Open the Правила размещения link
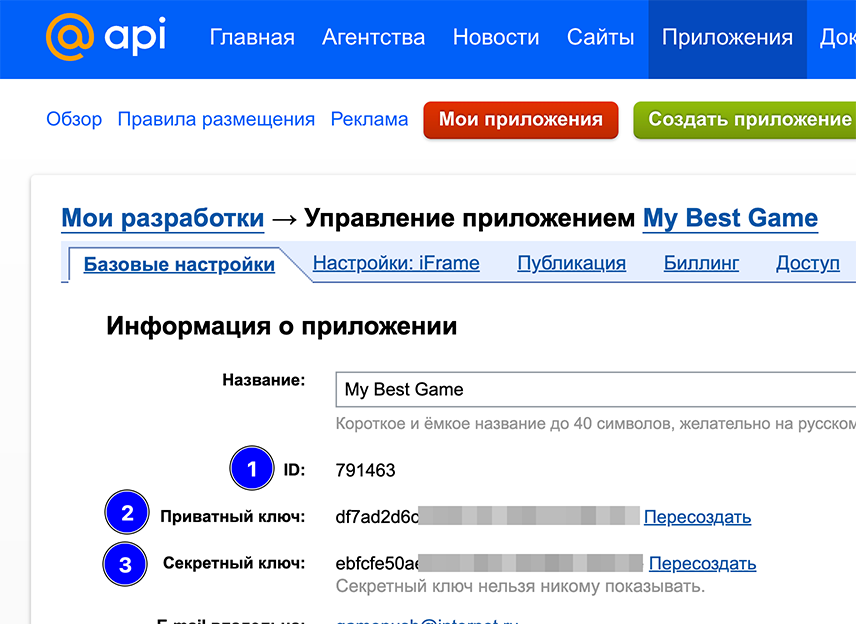This screenshot has height=624, width=856. click(216, 119)
